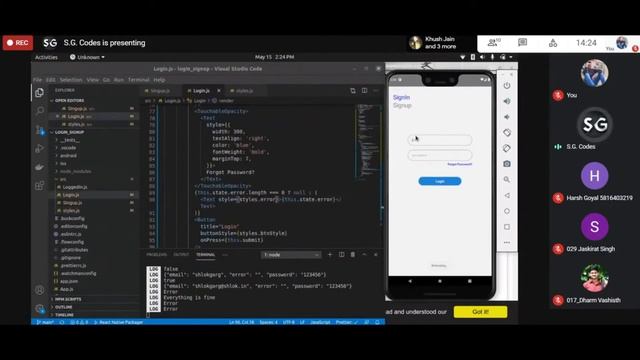Rotate emulator right icon
The height and width of the screenshot is (360, 640).
507,148
